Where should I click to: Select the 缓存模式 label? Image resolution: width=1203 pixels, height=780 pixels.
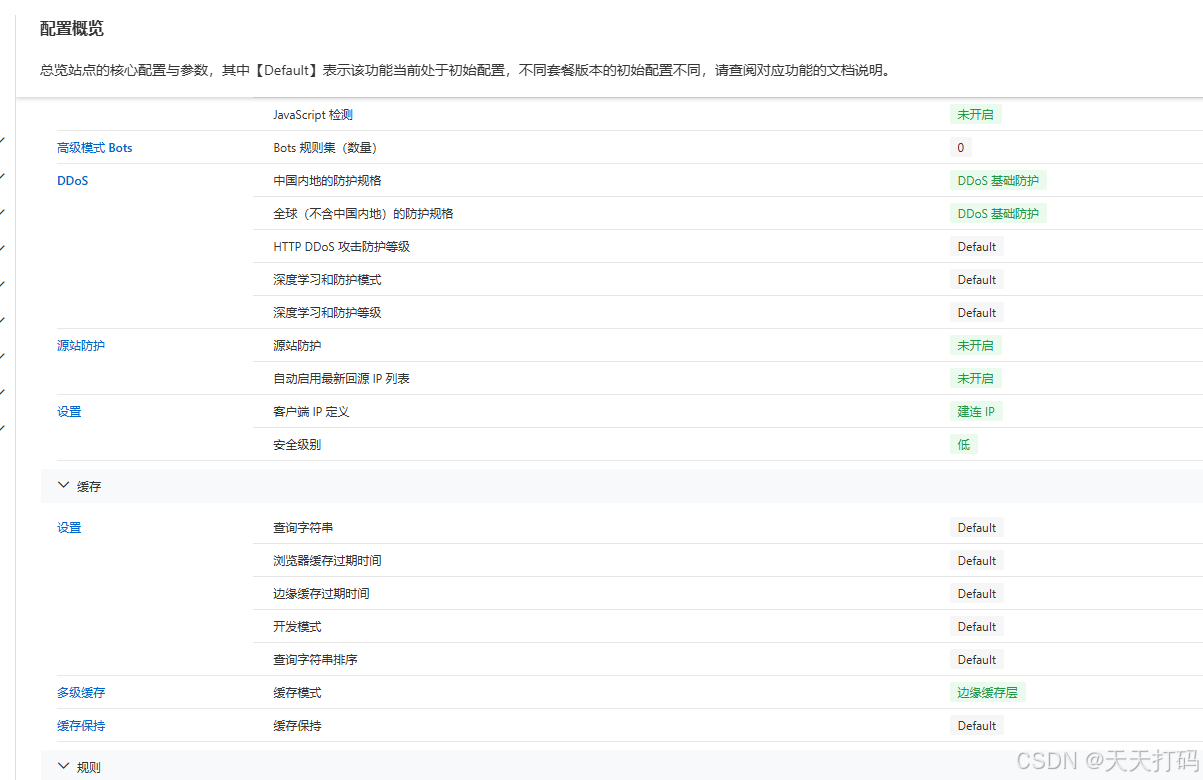tap(297, 693)
